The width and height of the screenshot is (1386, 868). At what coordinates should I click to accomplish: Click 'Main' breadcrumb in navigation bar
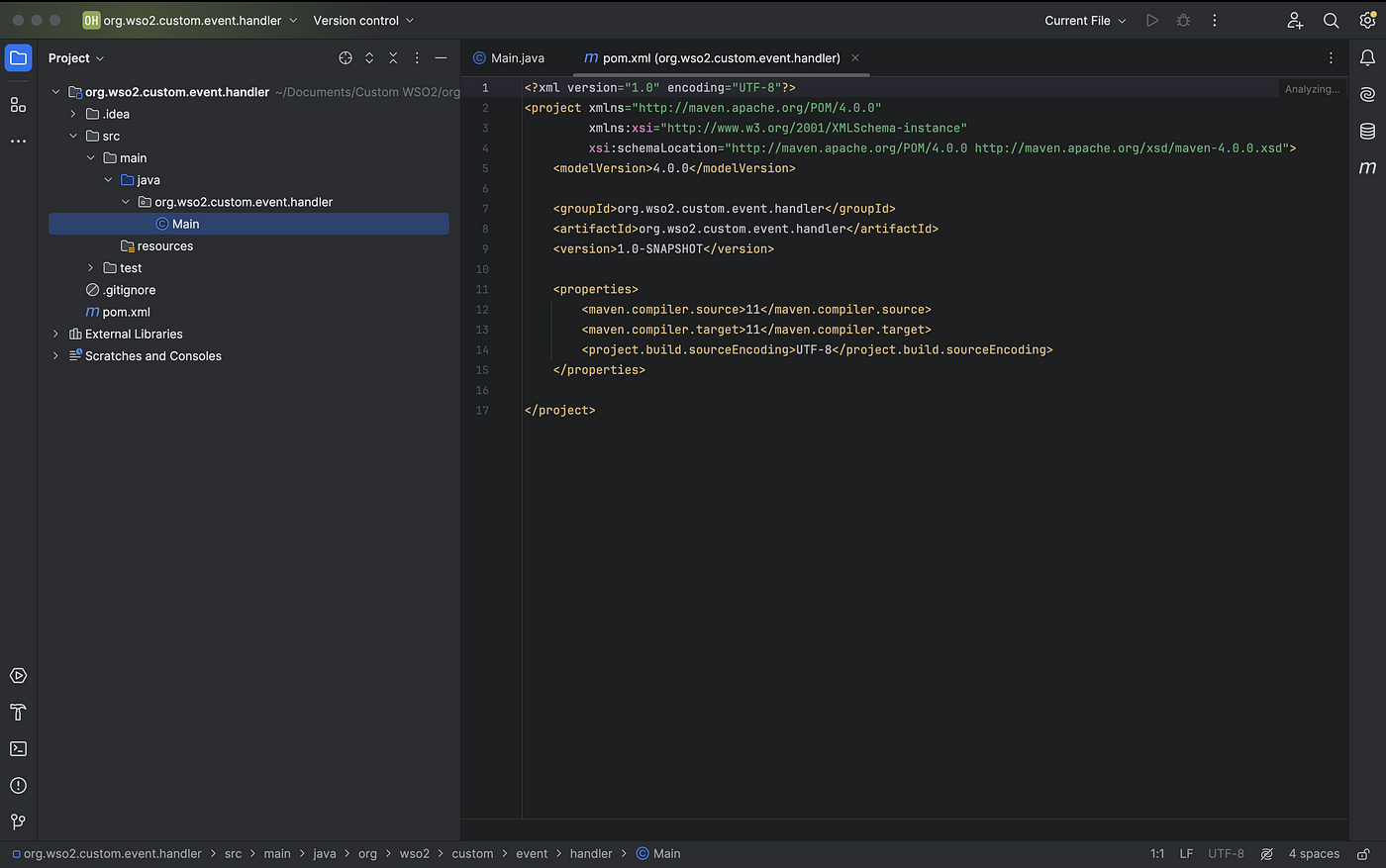(658, 854)
